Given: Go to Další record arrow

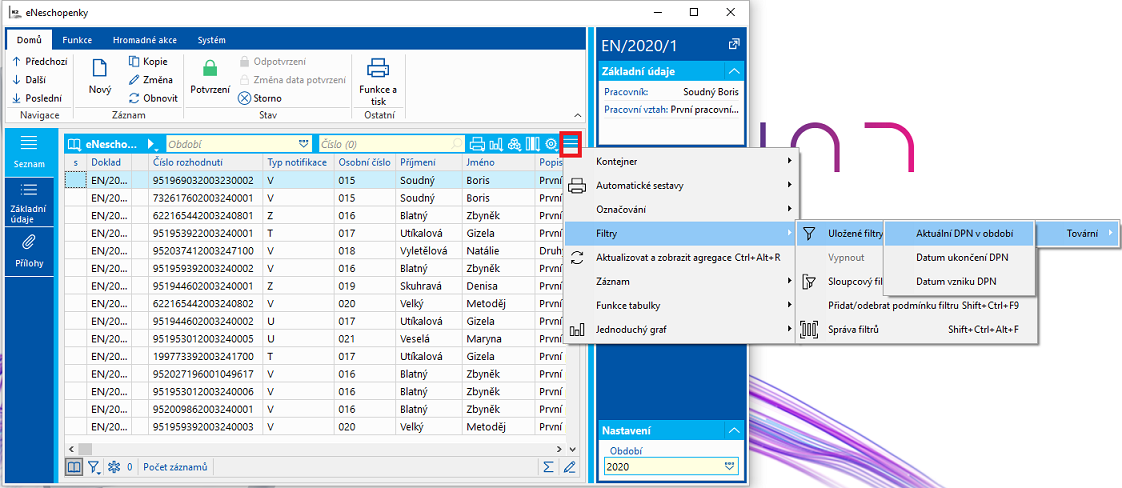Looking at the screenshot, I should [16, 80].
